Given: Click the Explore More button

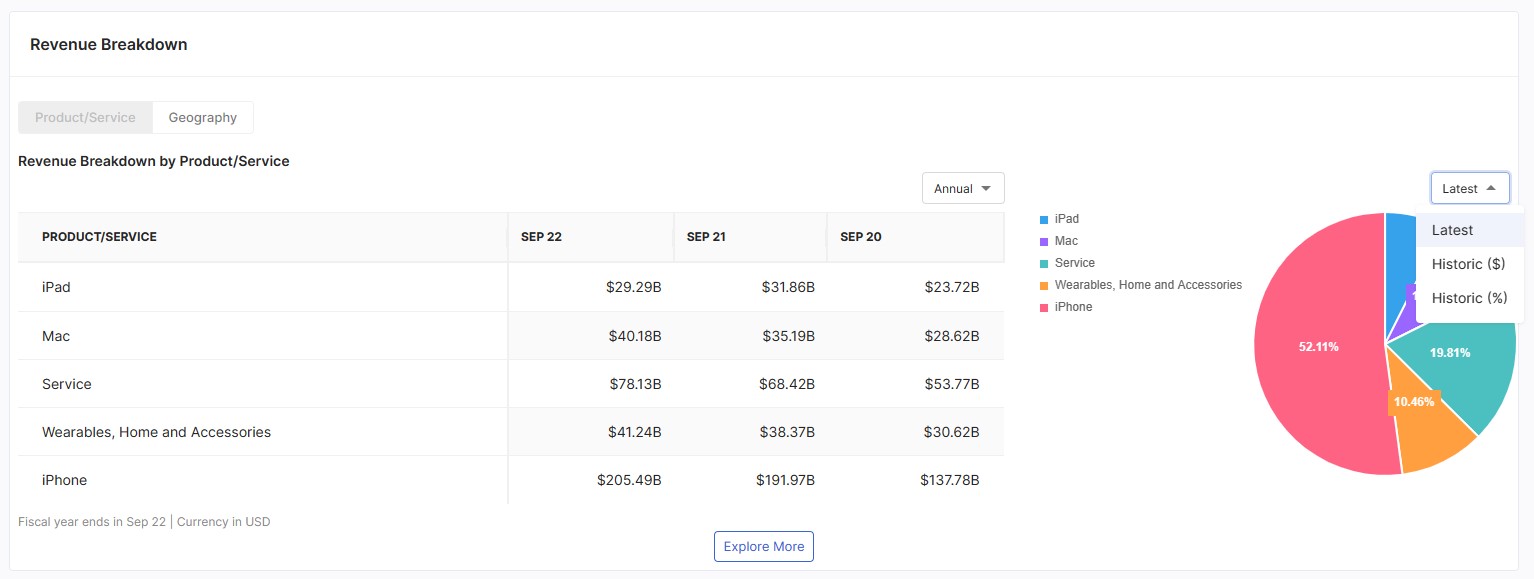Looking at the screenshot, I should point(764,546).
